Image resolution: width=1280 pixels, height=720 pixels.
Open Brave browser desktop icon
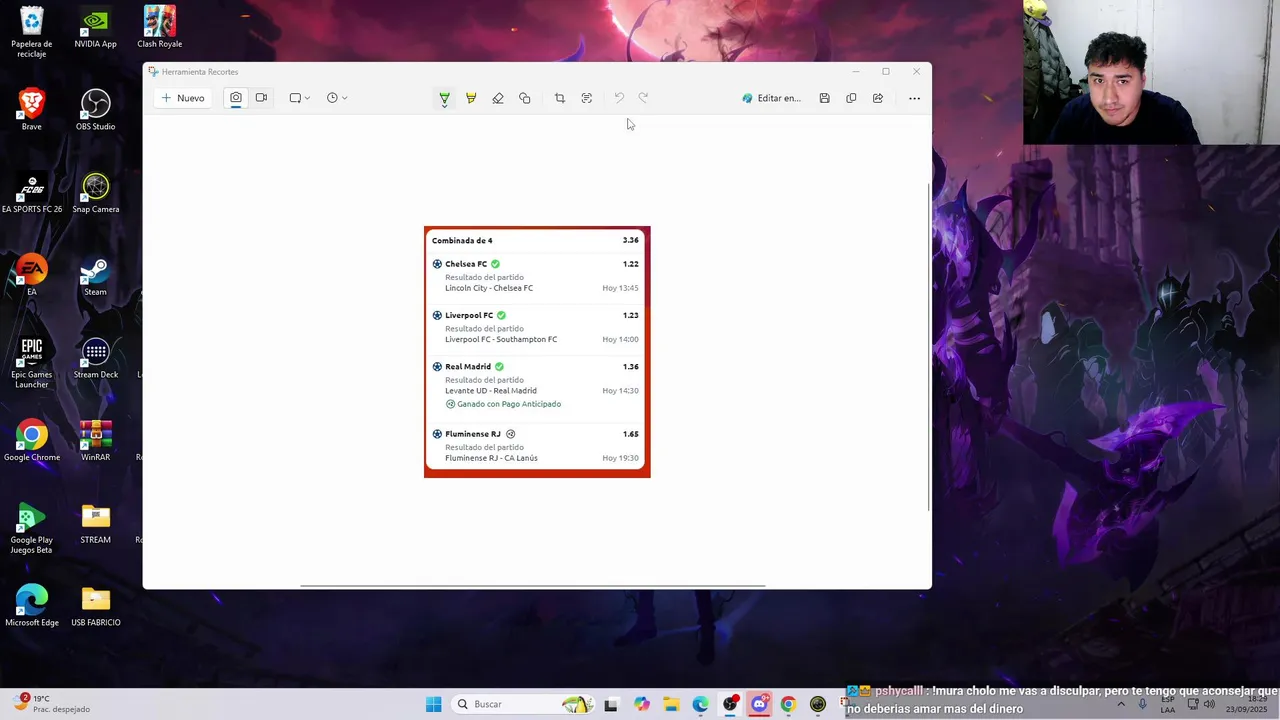coord(32,110)
